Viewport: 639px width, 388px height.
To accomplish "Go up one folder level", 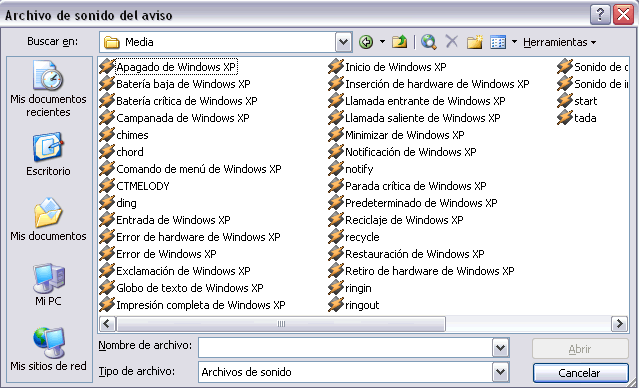I will tap(399, 42).
